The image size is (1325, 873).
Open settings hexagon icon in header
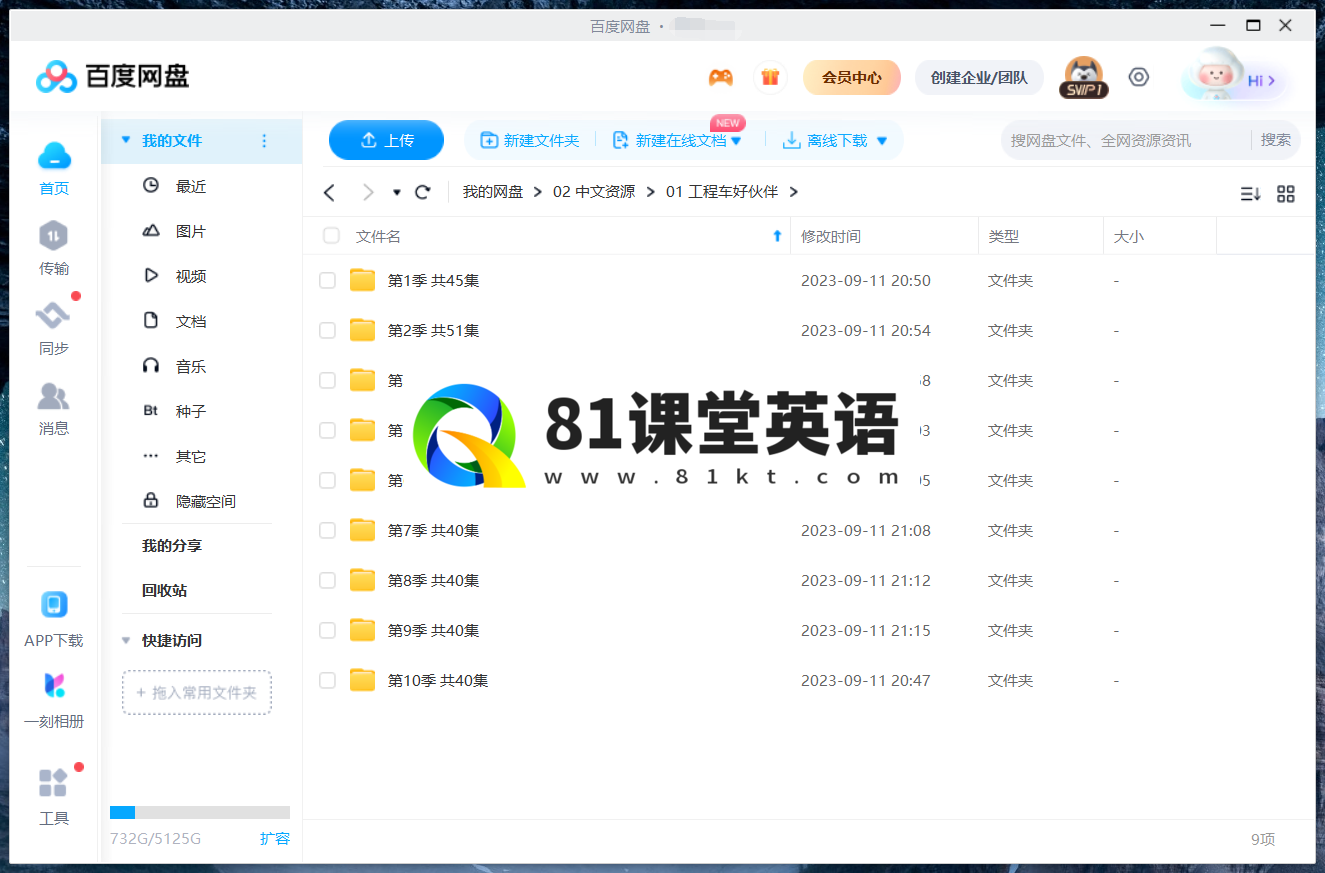[x=1138, y=77]
